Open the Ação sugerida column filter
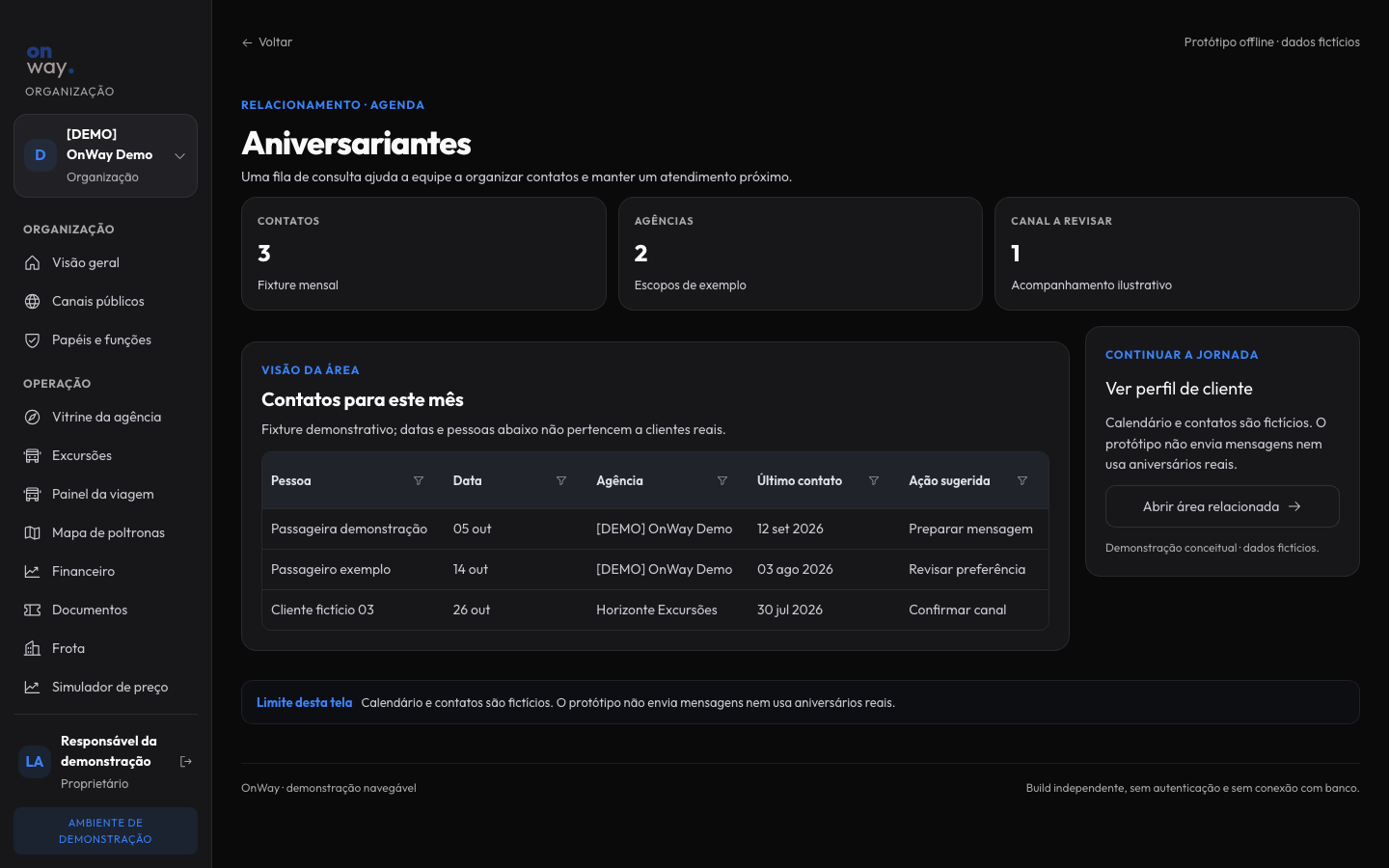Viewport: 1389px width, 868px height. 1022,480
